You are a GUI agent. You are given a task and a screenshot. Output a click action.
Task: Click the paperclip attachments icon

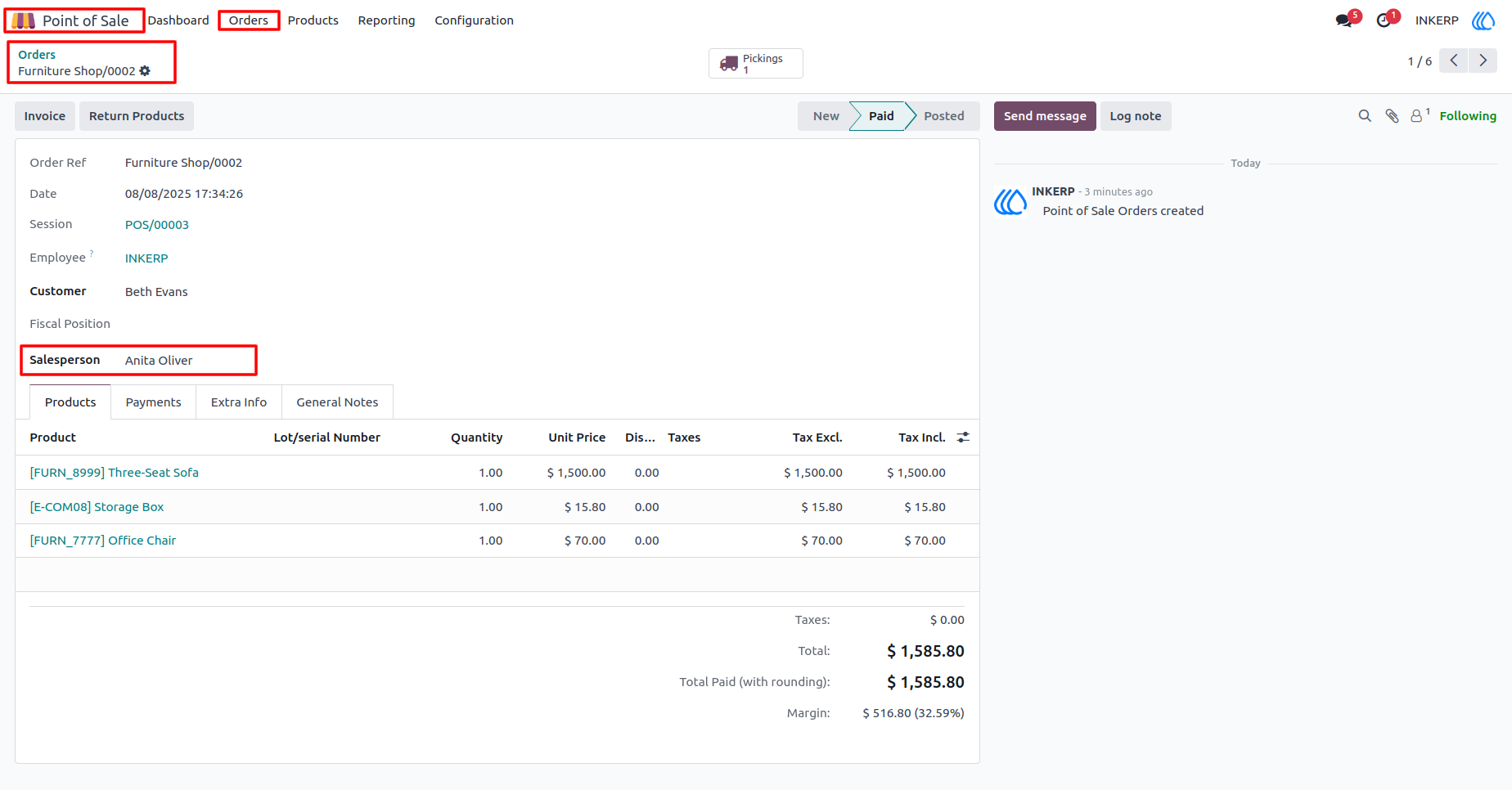[1392, 116]
